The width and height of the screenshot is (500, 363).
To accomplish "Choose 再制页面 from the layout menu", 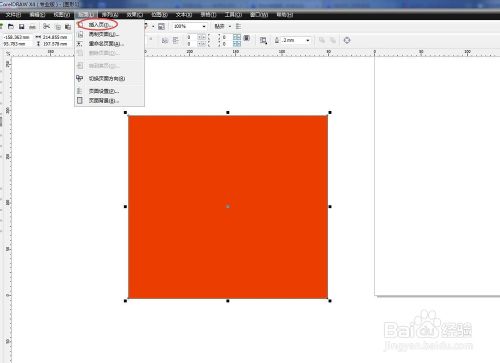I will click(x=110, y=34).
